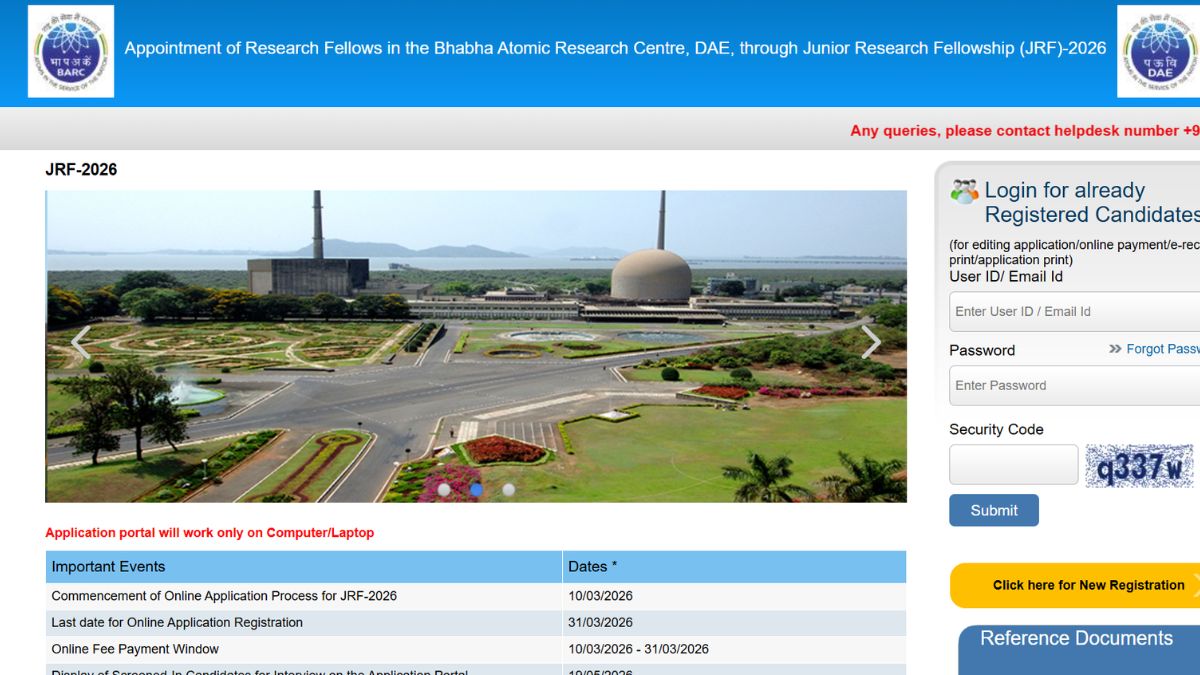Focus the User ID / Email Id field
The height and width of the screenshot is (675, 1200).
coord(1075,312)
